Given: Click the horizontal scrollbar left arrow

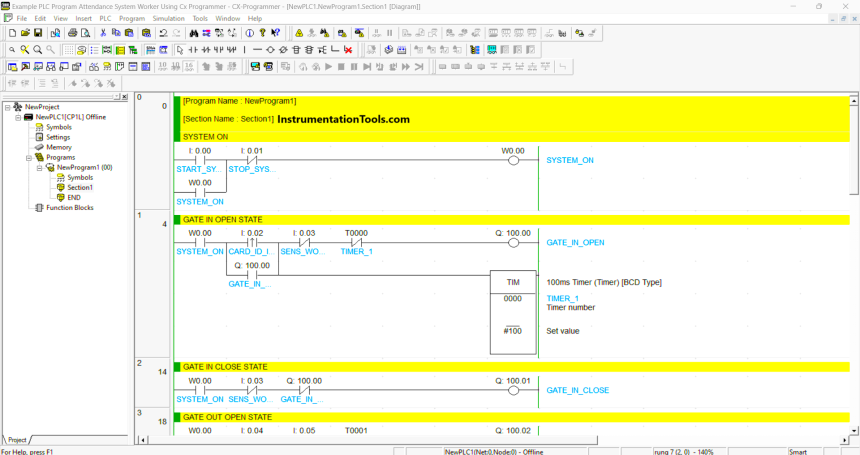Looking at the screenshot, I should pyautogui.click(x=144, y=440).
